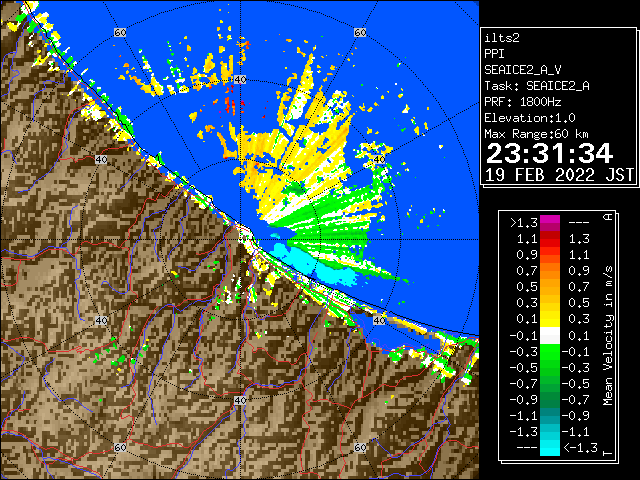Click the dark teal legend swatch
This screenshot has height=480, width=640.
click(x=550, y=412)
